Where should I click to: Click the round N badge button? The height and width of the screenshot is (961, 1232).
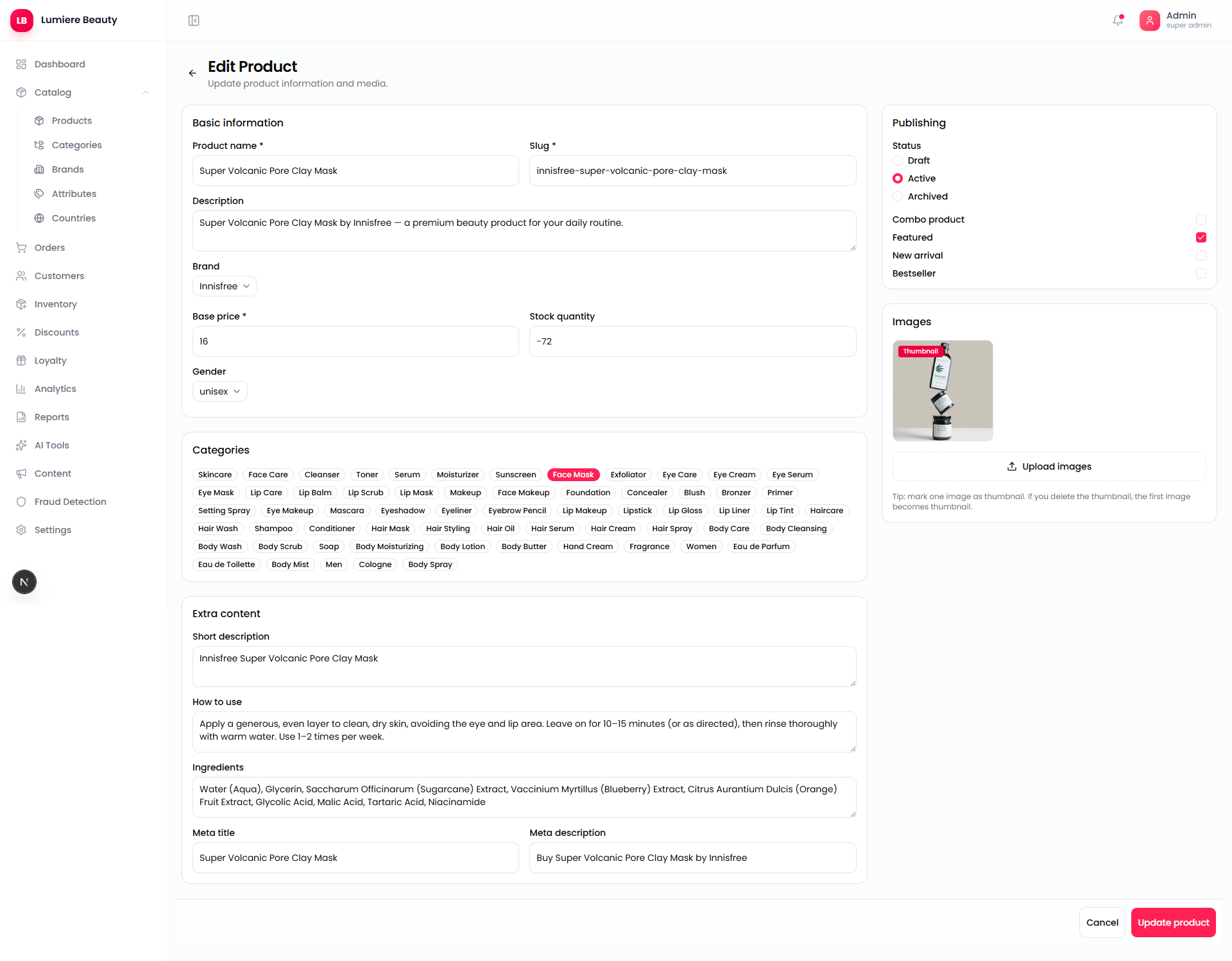click(24, 582)
